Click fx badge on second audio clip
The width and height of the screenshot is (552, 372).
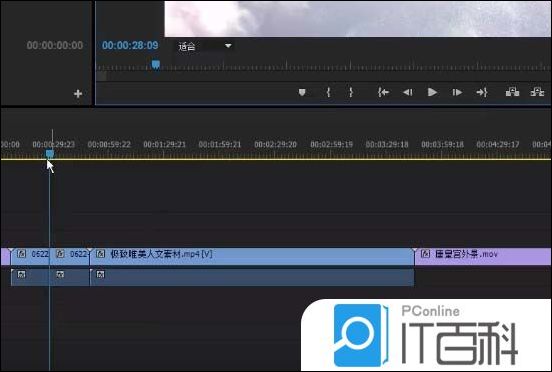60,274
